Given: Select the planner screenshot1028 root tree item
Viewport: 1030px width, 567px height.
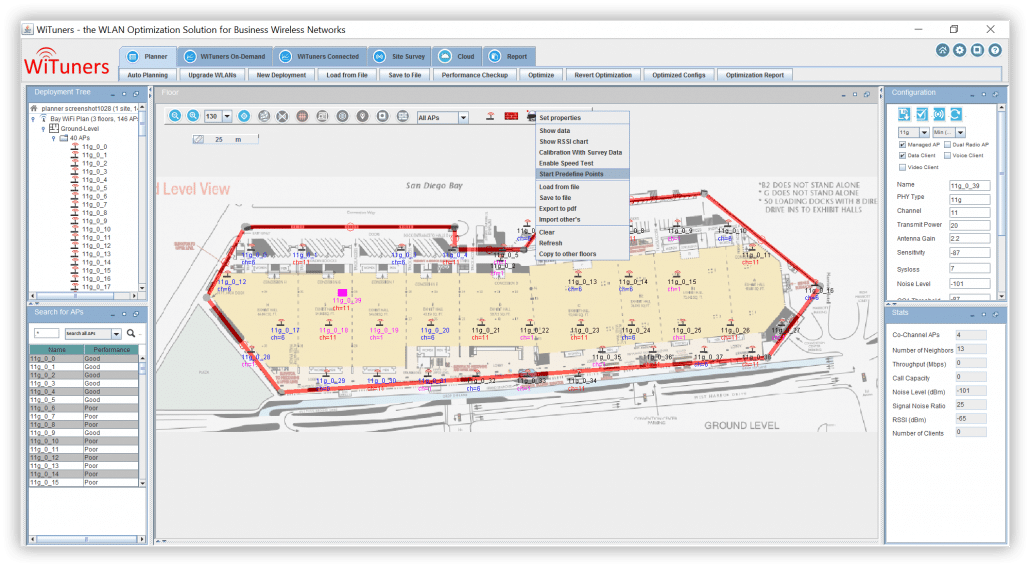Looking at the screenshot, I should pos(89,108).
